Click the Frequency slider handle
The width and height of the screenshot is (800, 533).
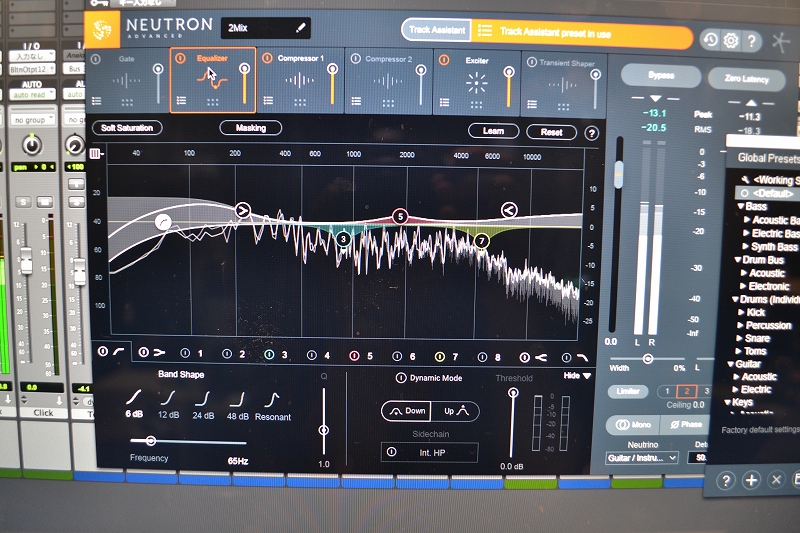[151, 440]
